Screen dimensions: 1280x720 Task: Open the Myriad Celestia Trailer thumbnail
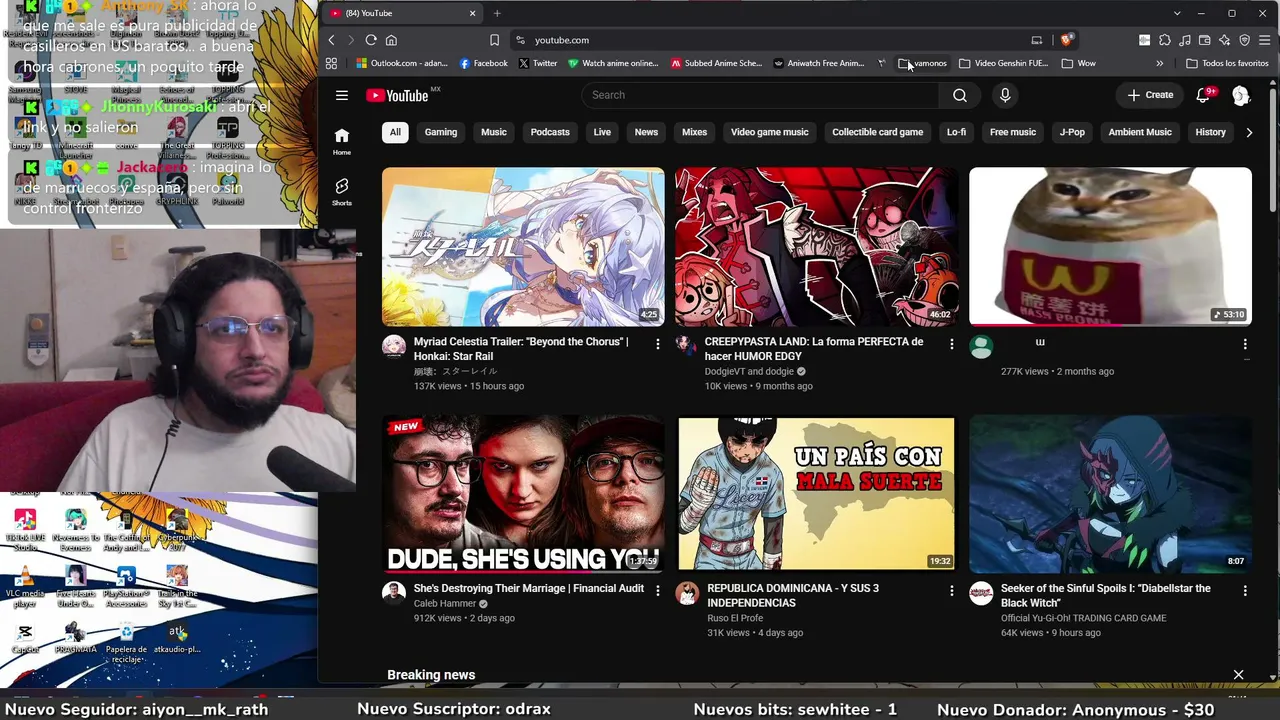click(523, 247)
